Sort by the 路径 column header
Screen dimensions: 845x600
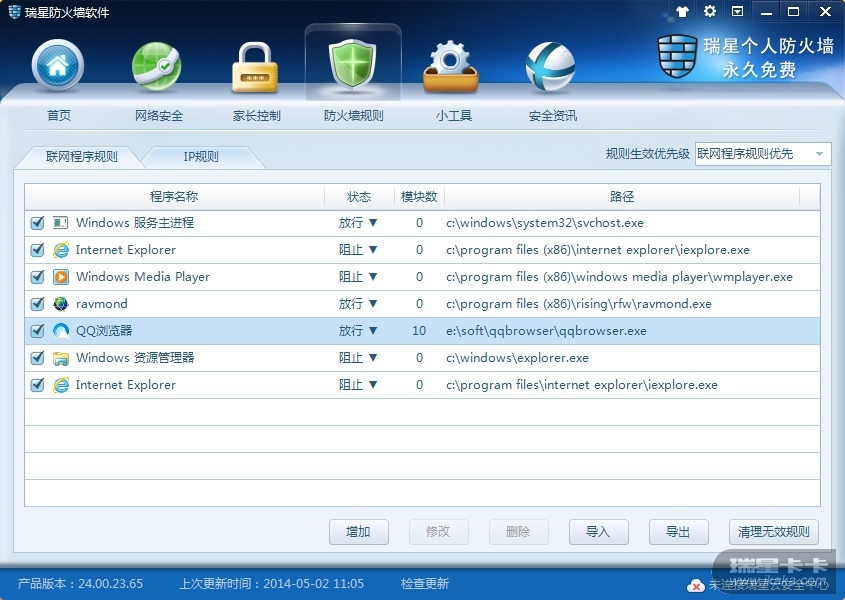click(x=622, y=197)
